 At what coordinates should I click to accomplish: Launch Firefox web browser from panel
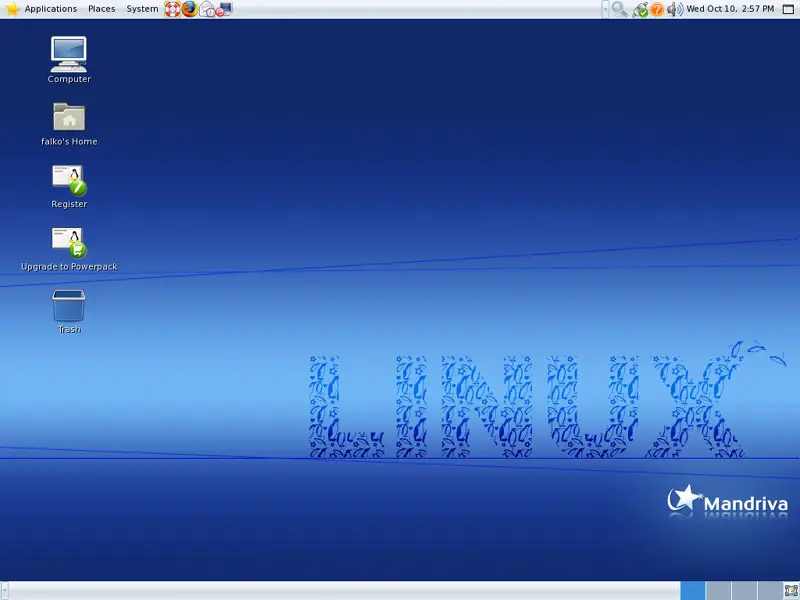(190, 9)
